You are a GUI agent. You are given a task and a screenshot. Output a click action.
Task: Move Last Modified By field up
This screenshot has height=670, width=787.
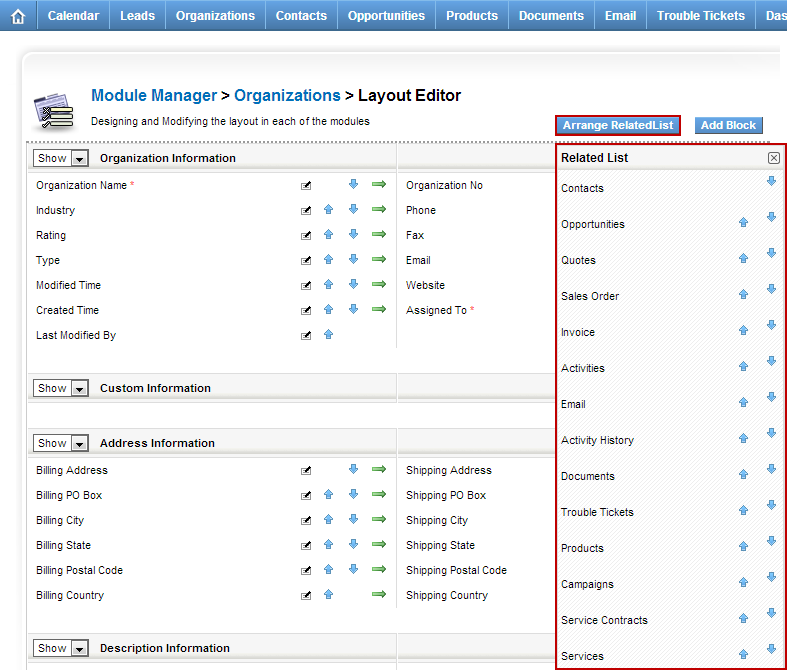pyautogui.click(x=328, y=335)
